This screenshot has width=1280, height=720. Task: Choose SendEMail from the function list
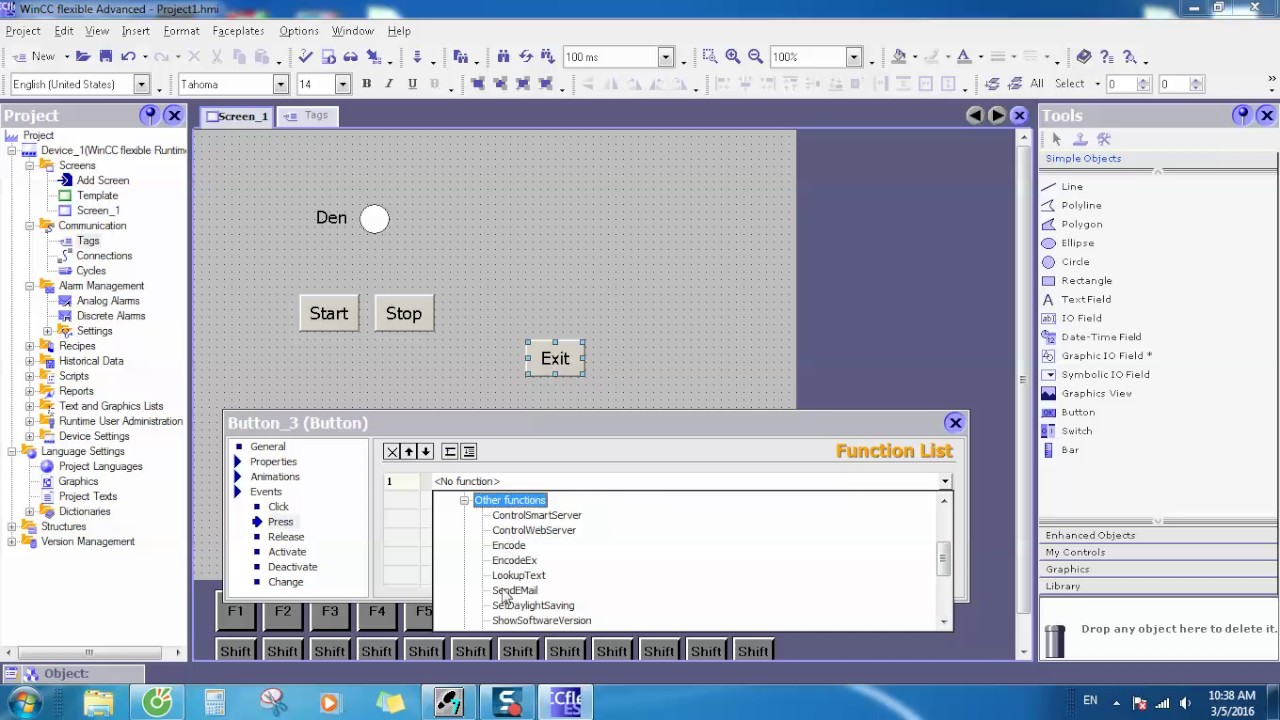515,591
